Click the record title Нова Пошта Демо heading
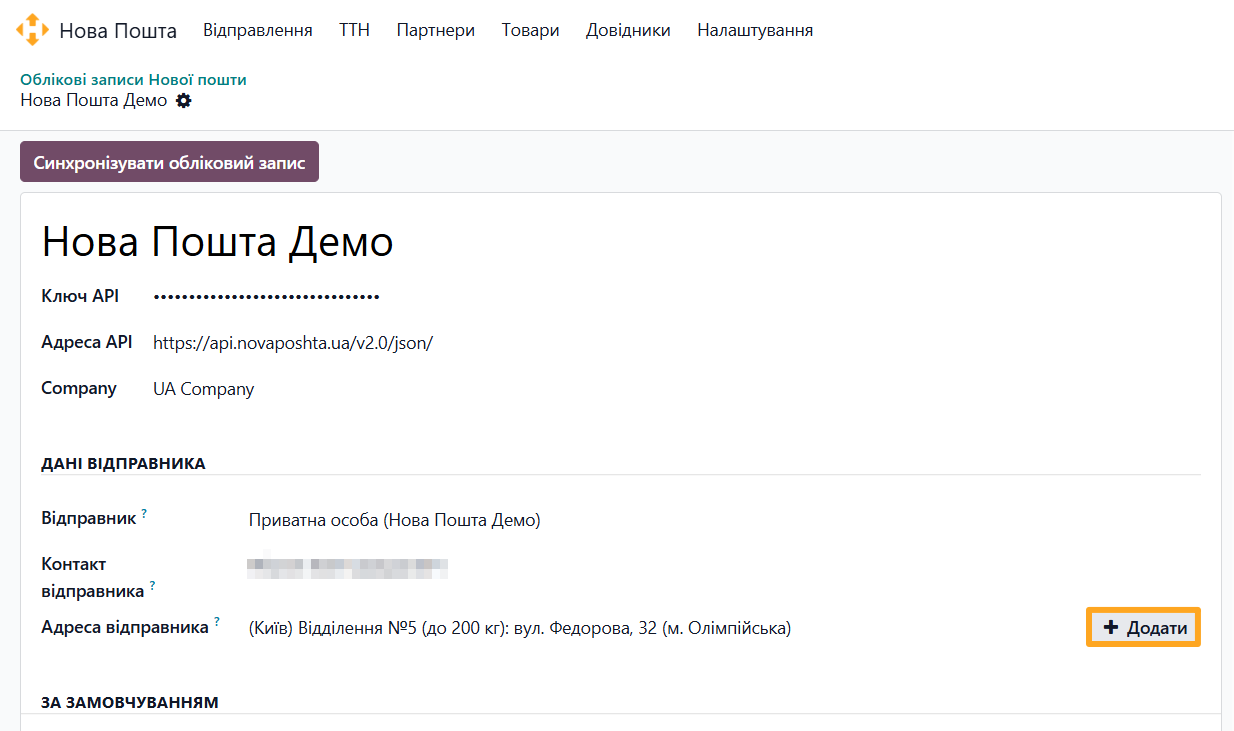Image resolution: width=1234 pixels, height=731 pixels. (x=217, y=242)
